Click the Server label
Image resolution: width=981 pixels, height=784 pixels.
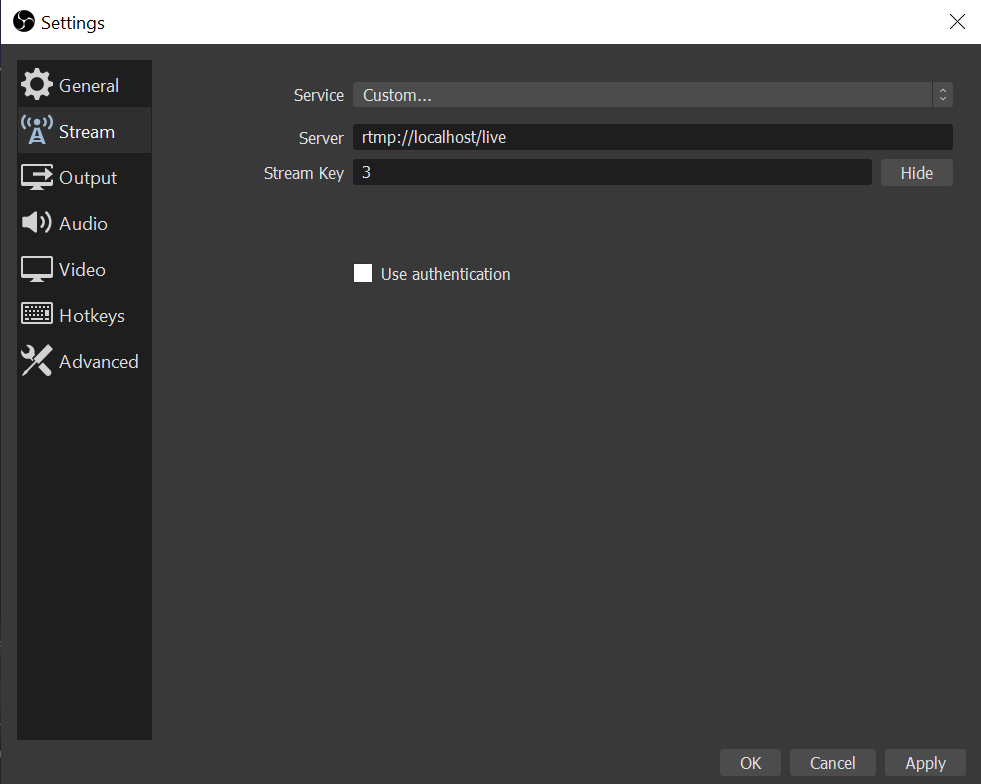click(x=321, y=138)
